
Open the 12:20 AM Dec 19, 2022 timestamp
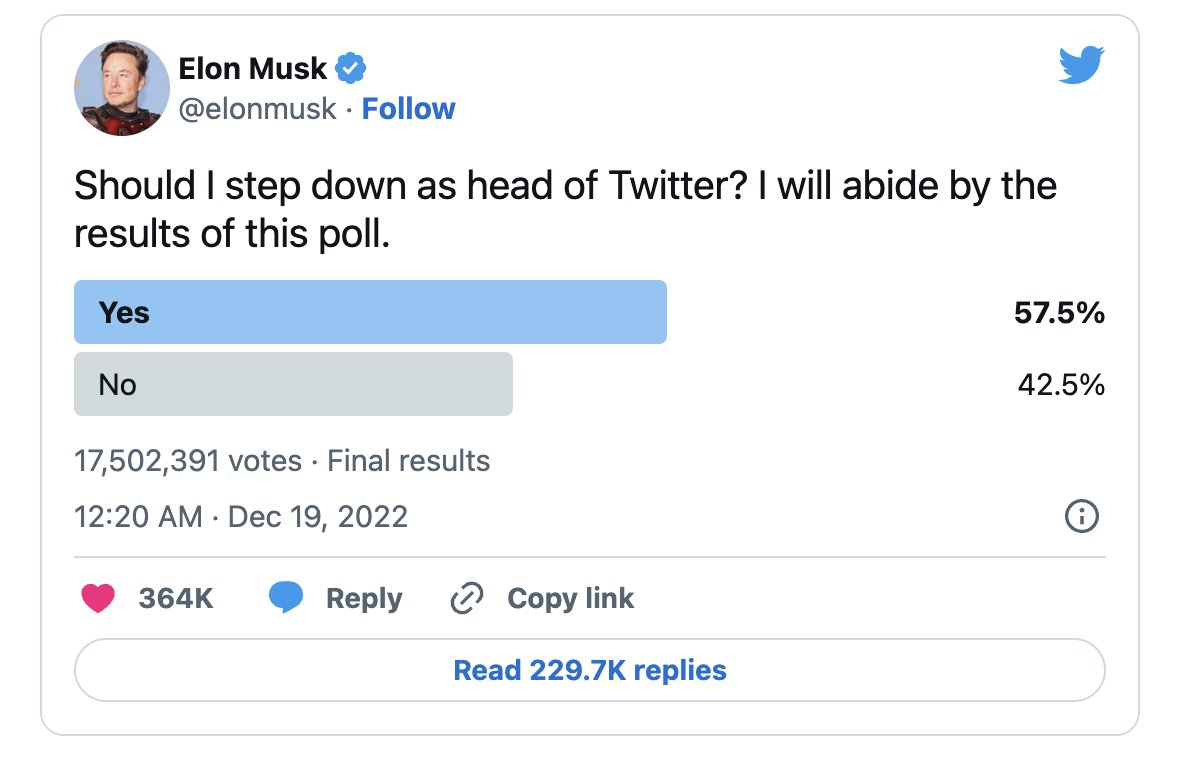tap(241, 516)
